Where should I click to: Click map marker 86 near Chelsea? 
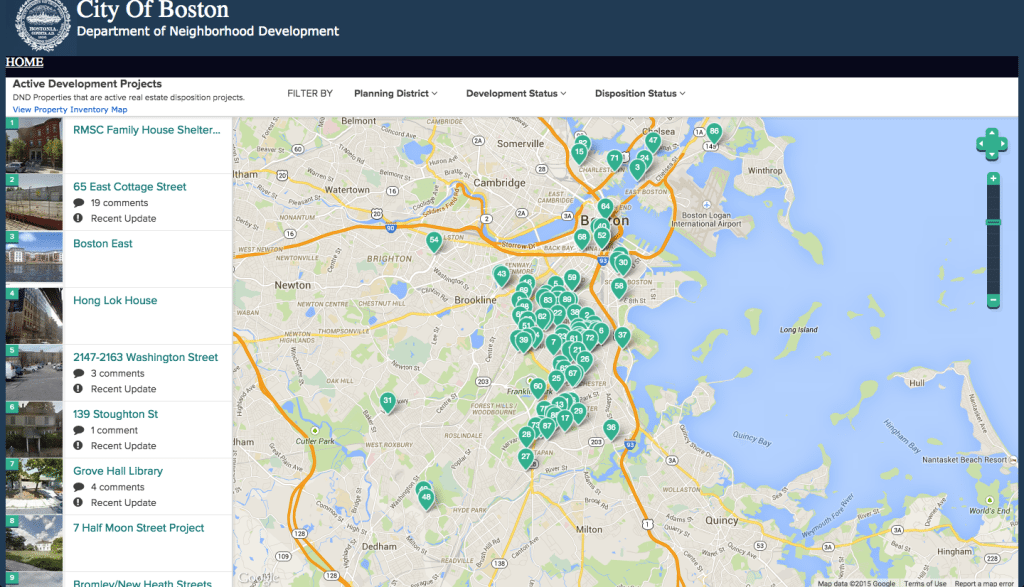click(x=714, y=132)
